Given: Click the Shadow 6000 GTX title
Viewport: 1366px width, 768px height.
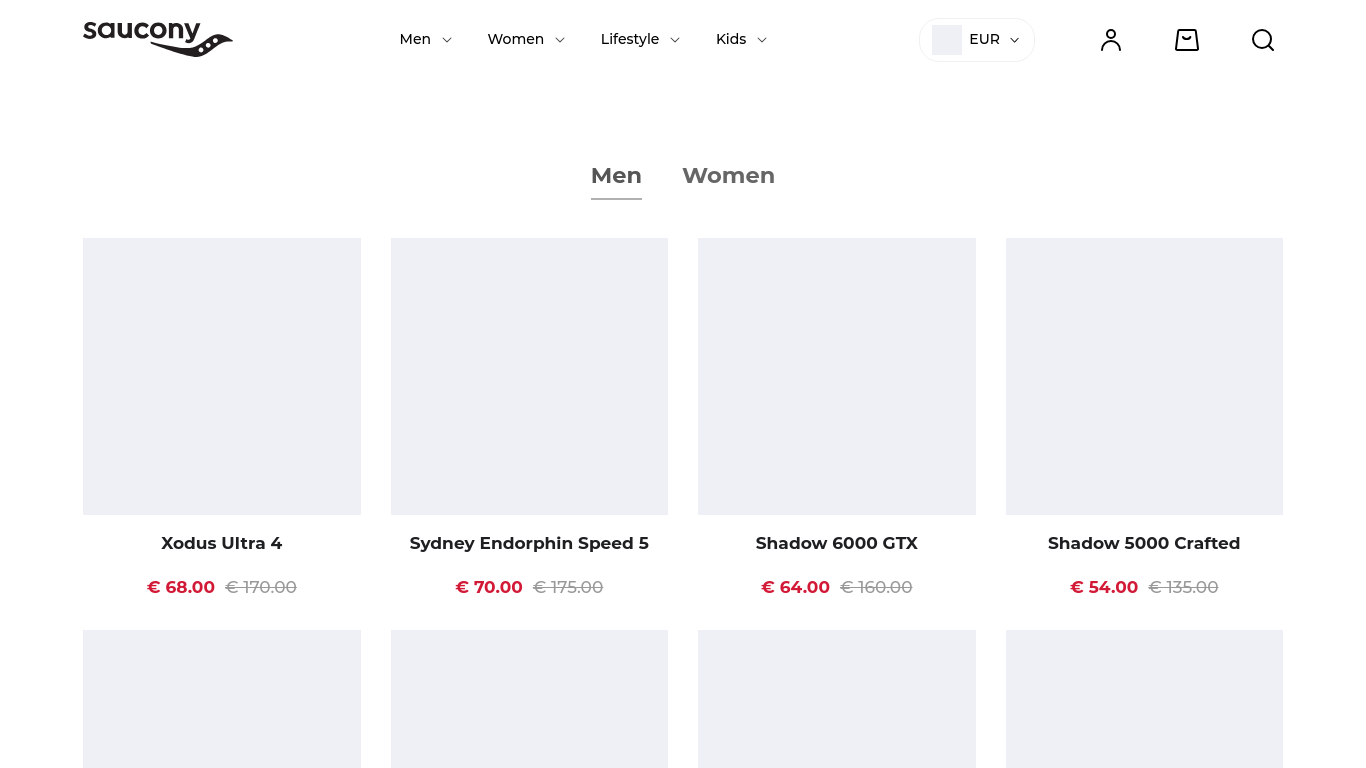Looking at the screenshot, I should coord(837,543).
